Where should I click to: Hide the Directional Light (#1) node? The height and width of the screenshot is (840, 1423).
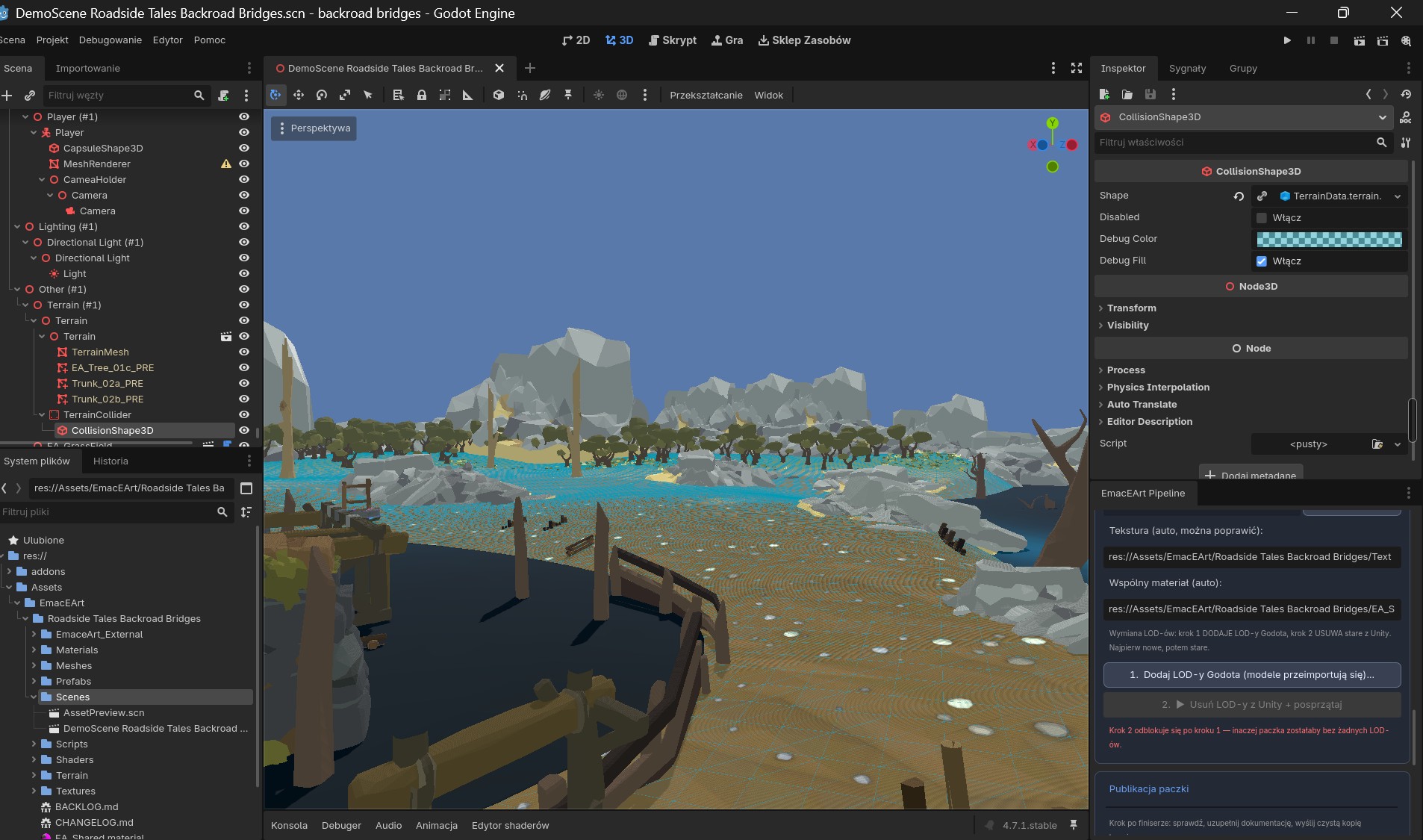point(243,242)
